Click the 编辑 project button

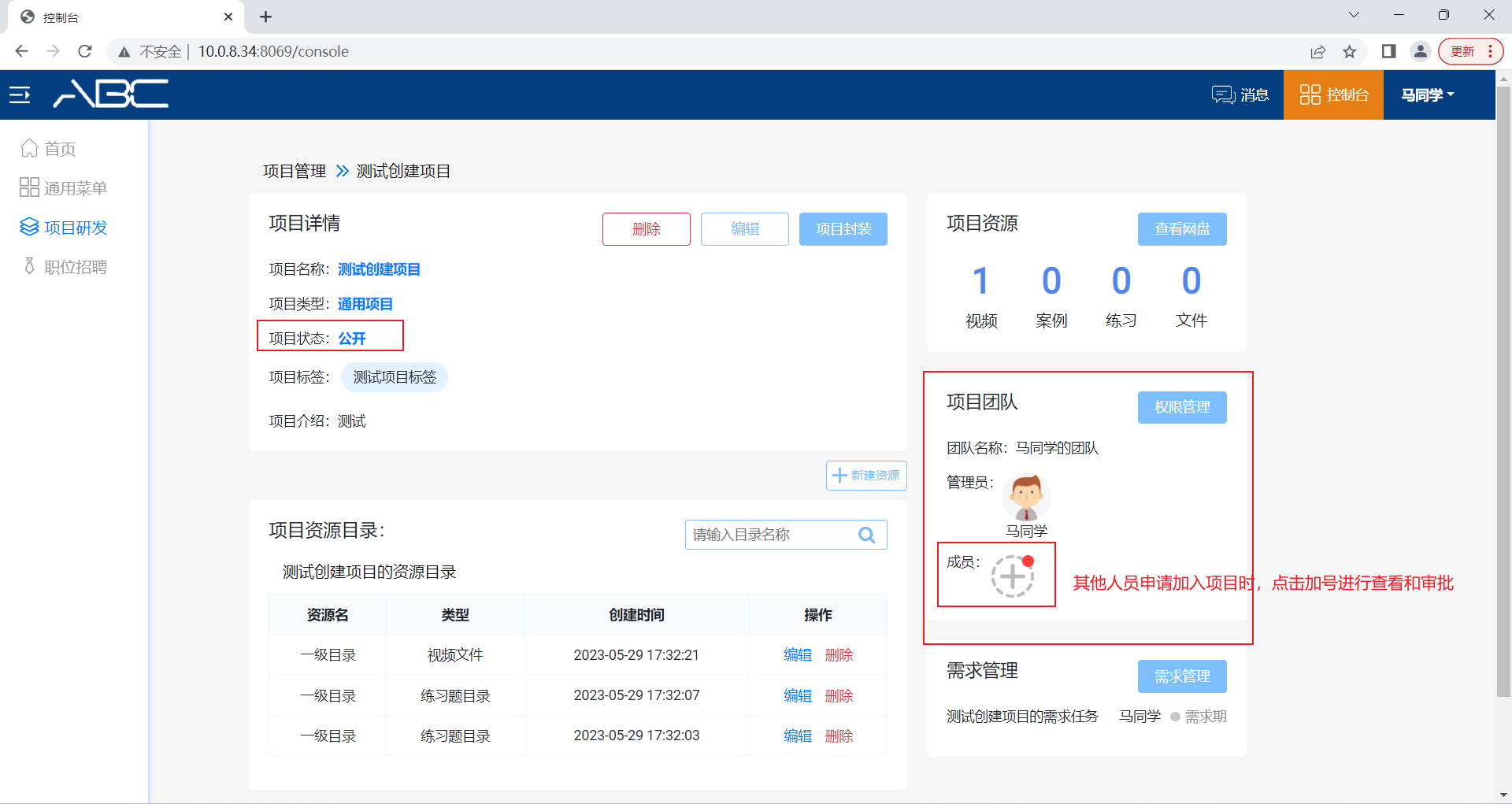tap(745, 229)
